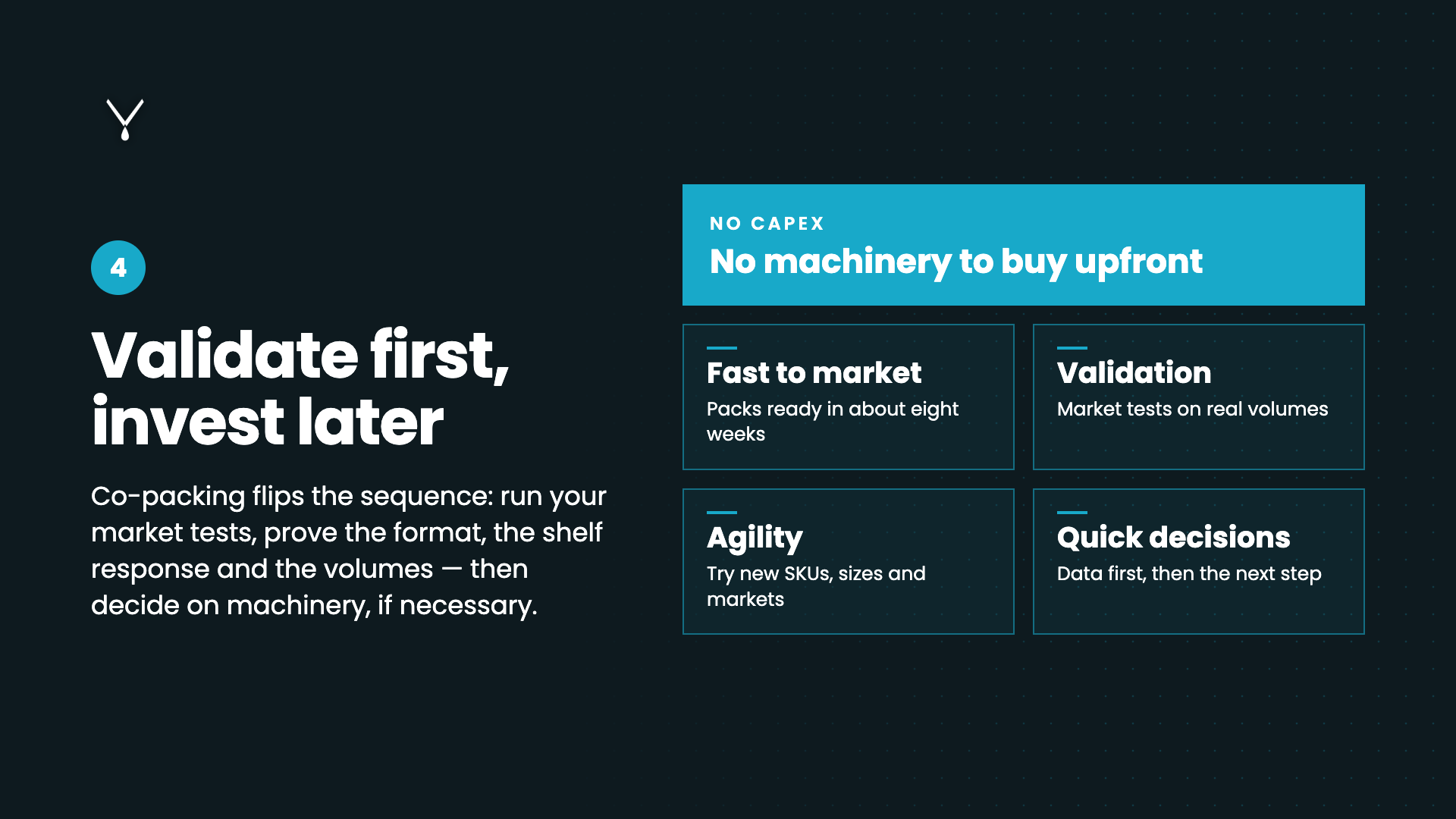Select the 'Quick decisions' card
The image size is (1456, 819).
[1199, 561]
